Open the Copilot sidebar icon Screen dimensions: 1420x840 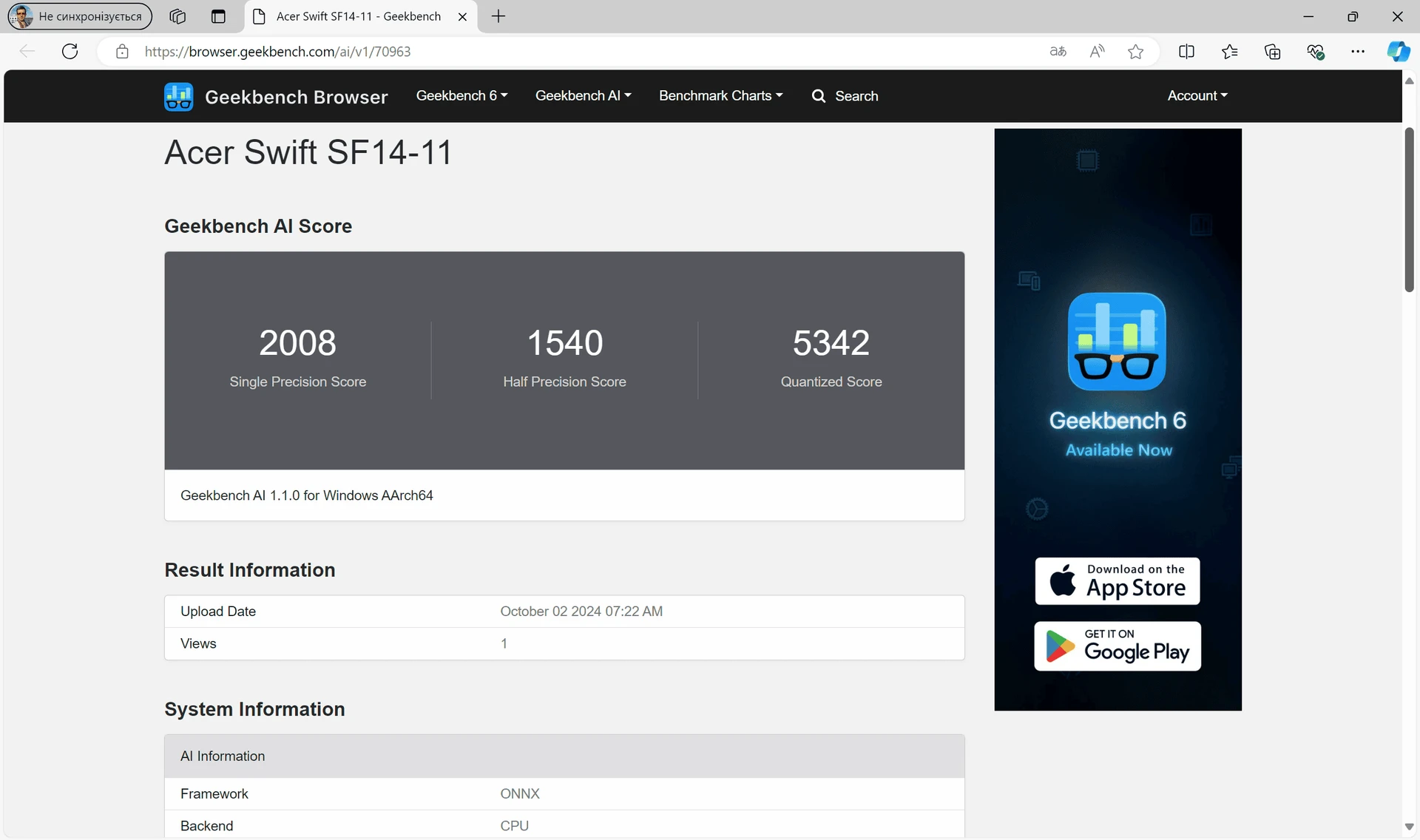(1398, 51)
